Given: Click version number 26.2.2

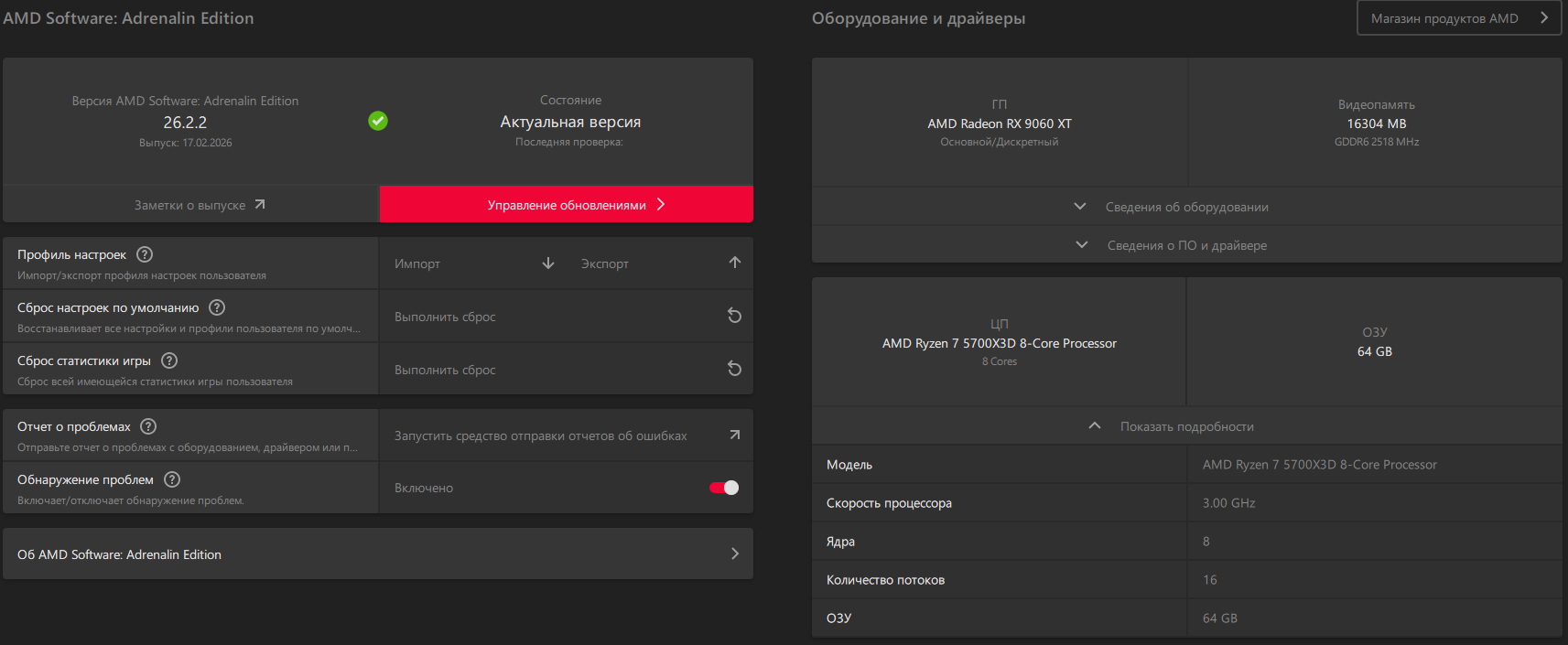Looking at the screenshot, I should (x=185, y=122).
